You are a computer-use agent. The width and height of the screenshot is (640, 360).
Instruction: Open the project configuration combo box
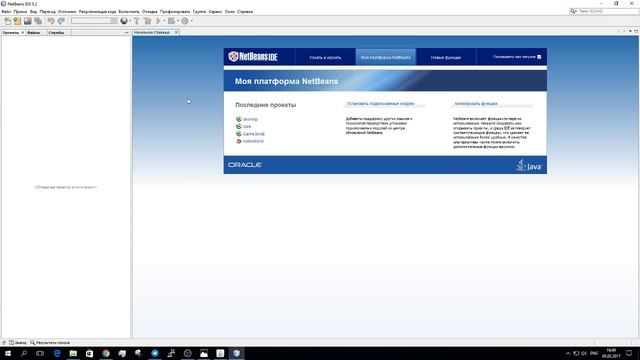[94, 21]
